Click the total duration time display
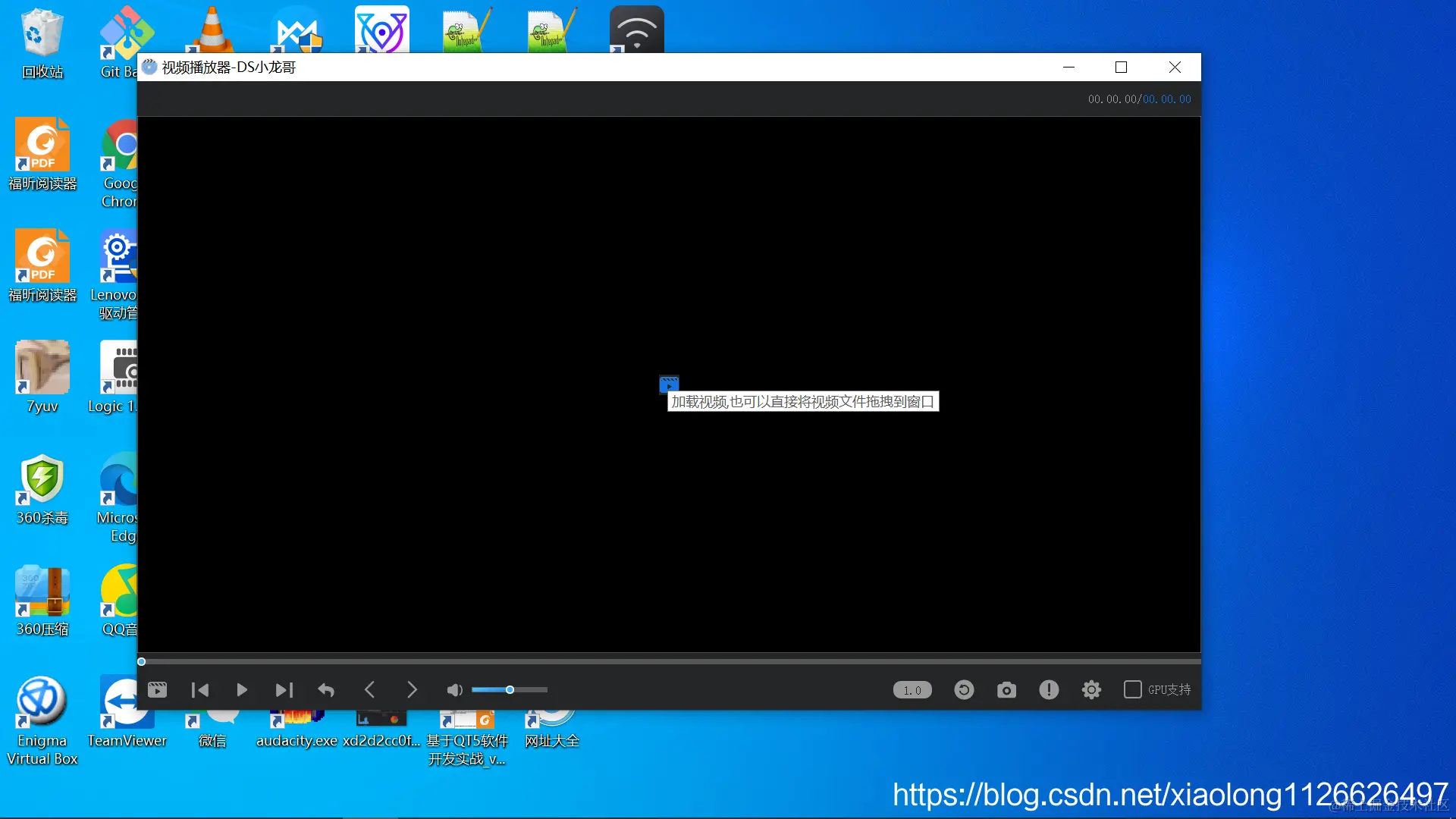Screen dimensions: 1456x819 pyautogui.click(x=1166, y=99)
